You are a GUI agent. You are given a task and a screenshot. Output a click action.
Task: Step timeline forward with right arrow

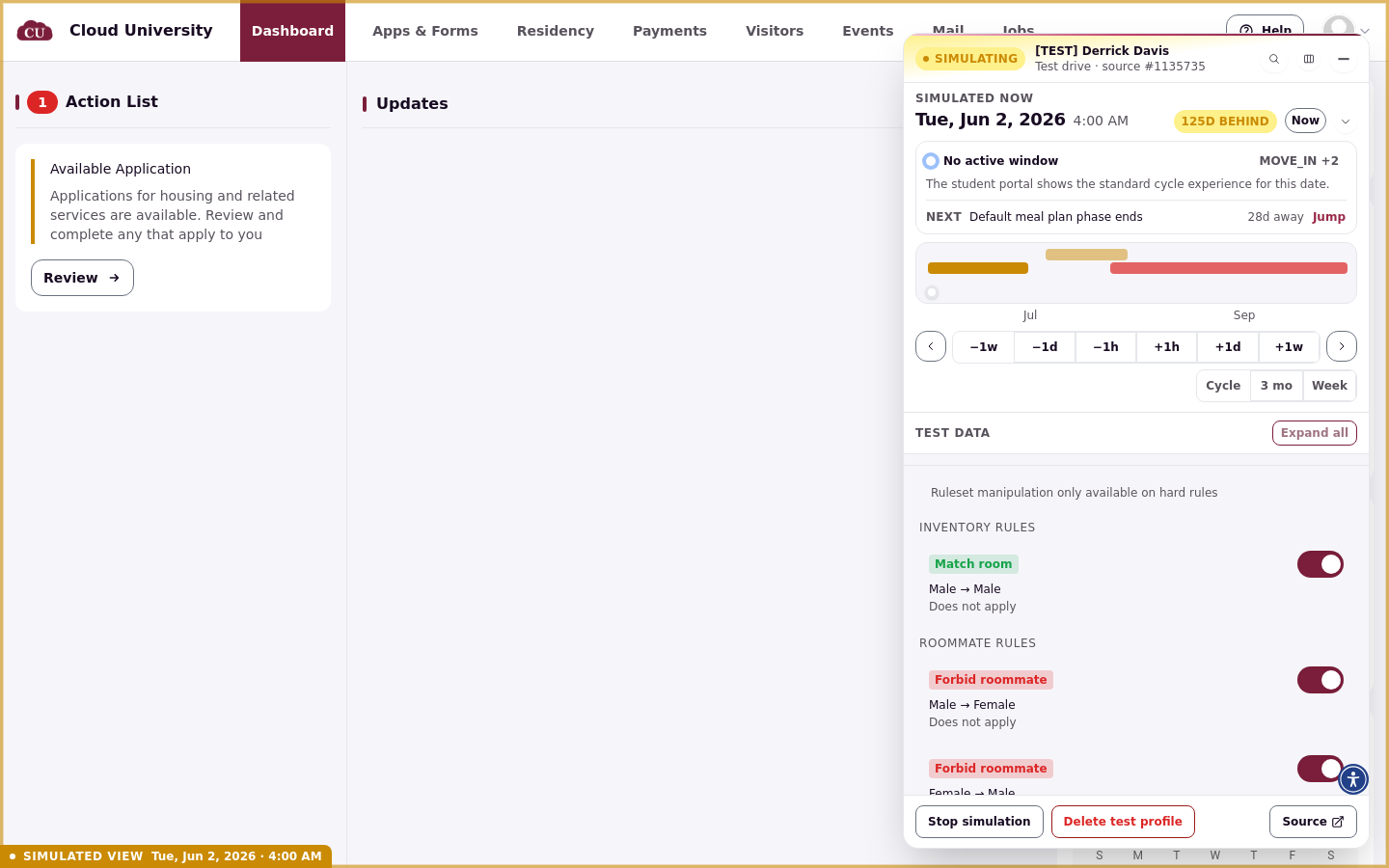coord(1342,346)
